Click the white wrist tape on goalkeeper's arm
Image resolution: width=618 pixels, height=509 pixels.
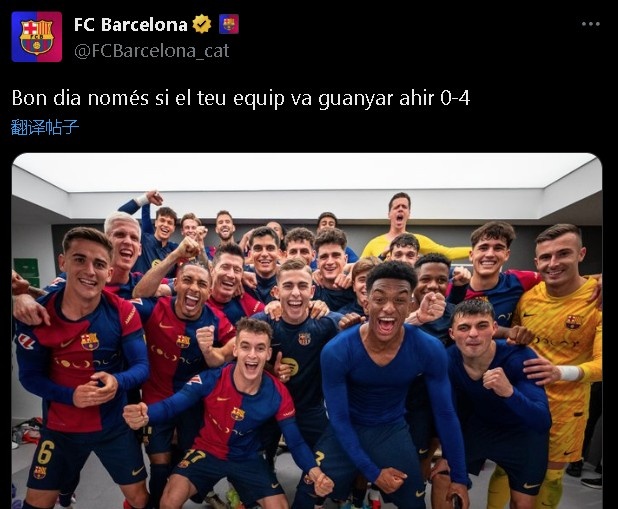pos(569,373)
